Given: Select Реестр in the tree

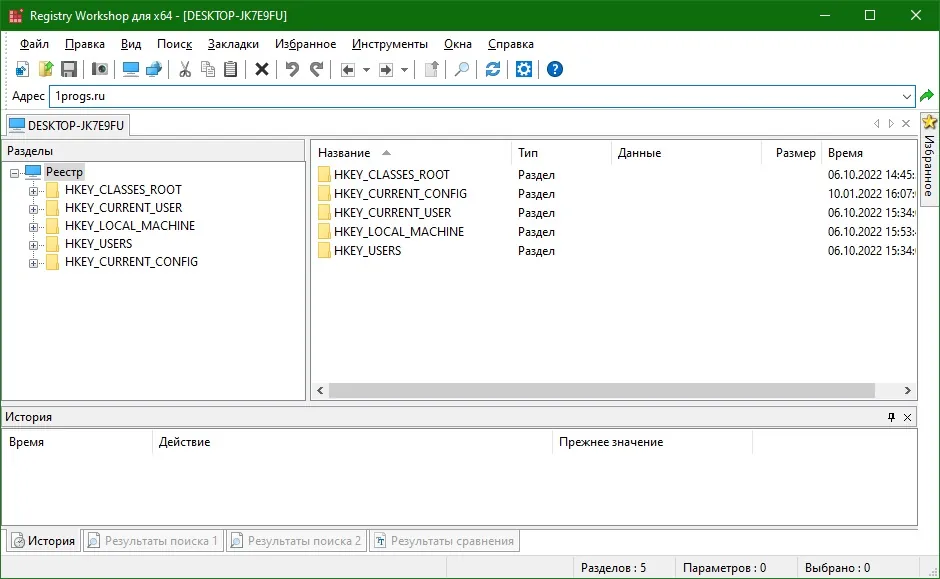Looking at the screenshot, I should 64,172.
